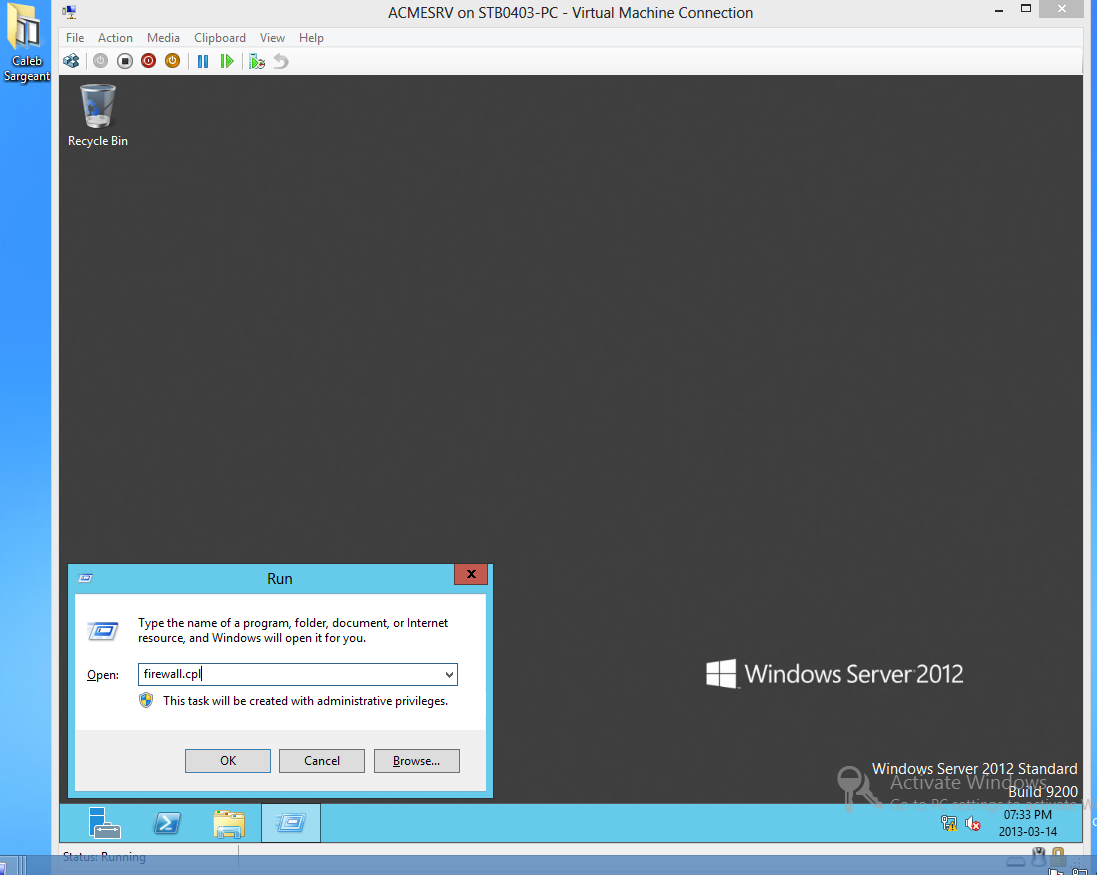Click OK in the Run dialog
1097x875 pixels.
[x=227, y=761]
